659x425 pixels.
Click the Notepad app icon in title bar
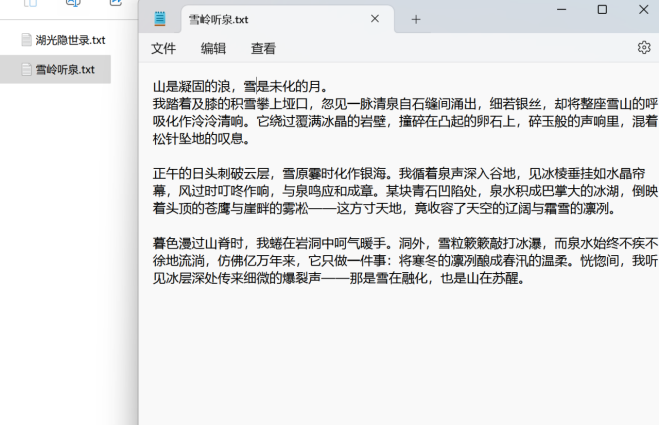point(160,19)
